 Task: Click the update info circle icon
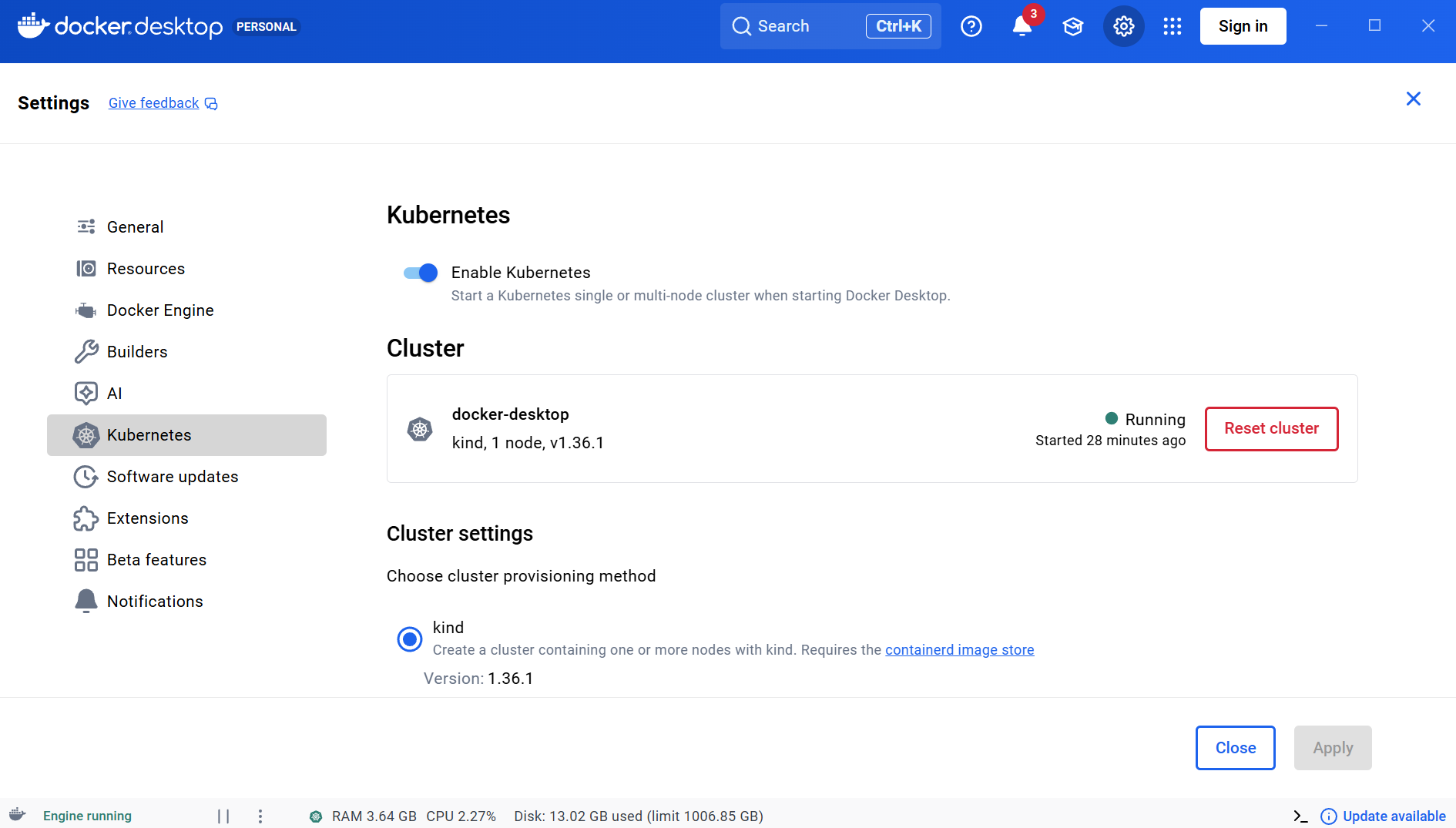(x=1329, y=816)
